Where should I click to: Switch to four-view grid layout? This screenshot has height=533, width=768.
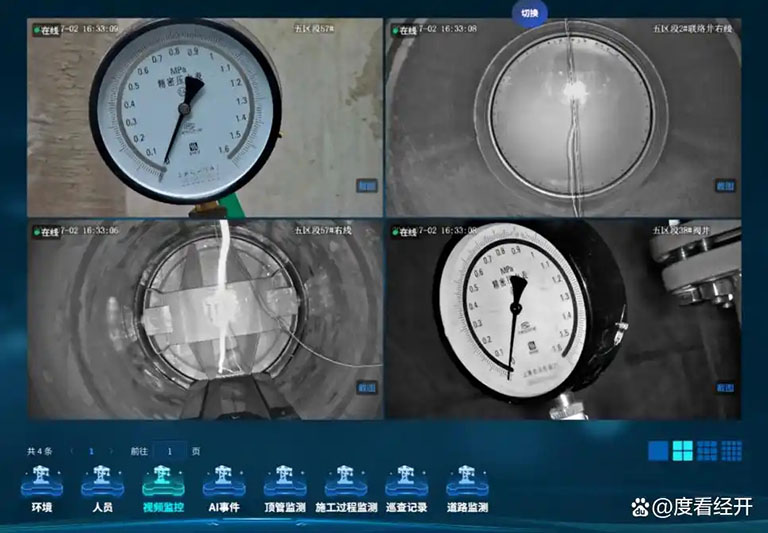click(683, 451)
